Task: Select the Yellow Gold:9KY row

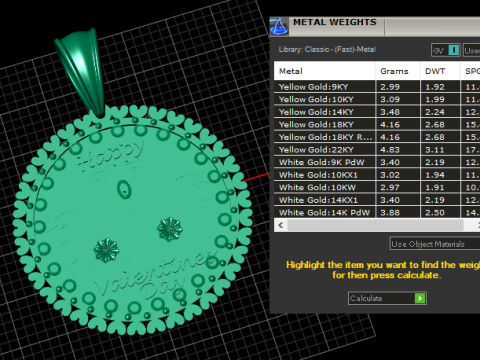Action: coord(377,87)
